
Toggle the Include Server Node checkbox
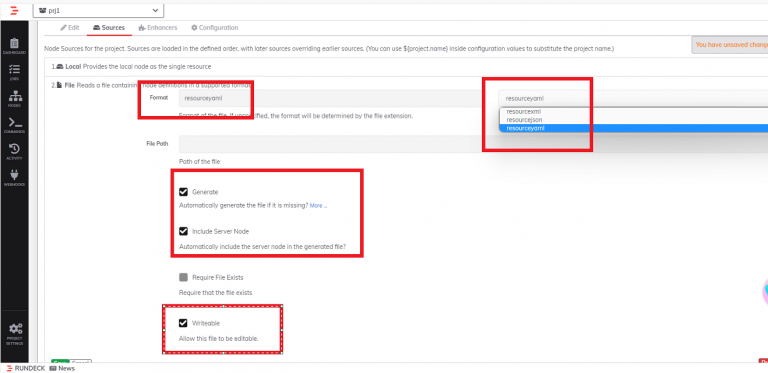point(184,231)
